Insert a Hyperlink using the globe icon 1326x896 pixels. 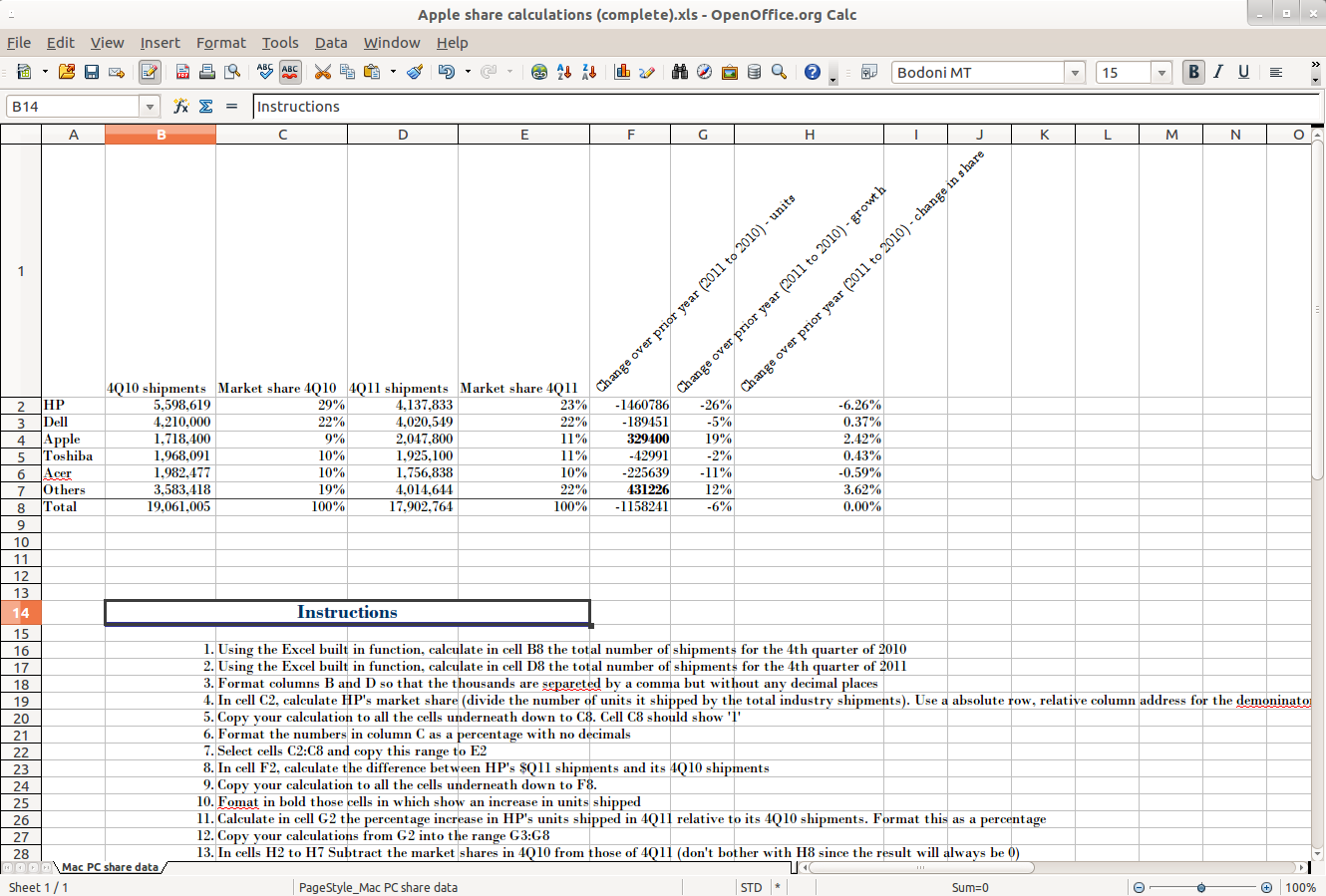[x=539, y=72]
